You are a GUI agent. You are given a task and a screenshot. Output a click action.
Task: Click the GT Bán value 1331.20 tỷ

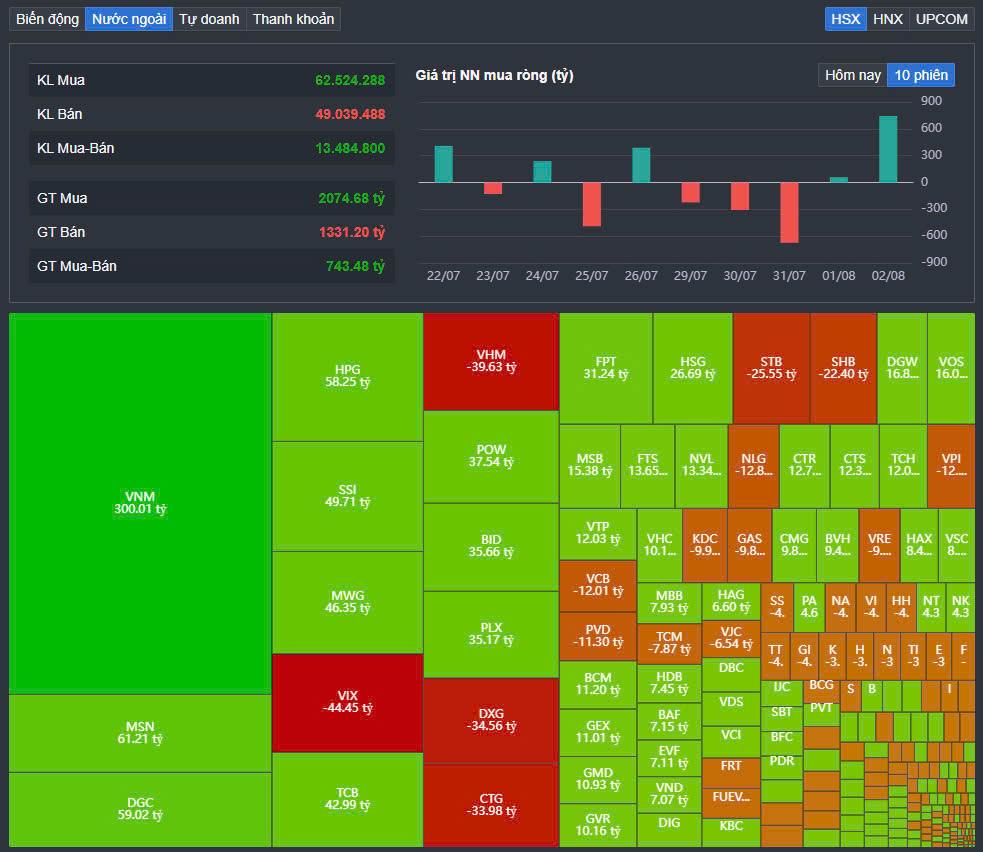[351, 232]
